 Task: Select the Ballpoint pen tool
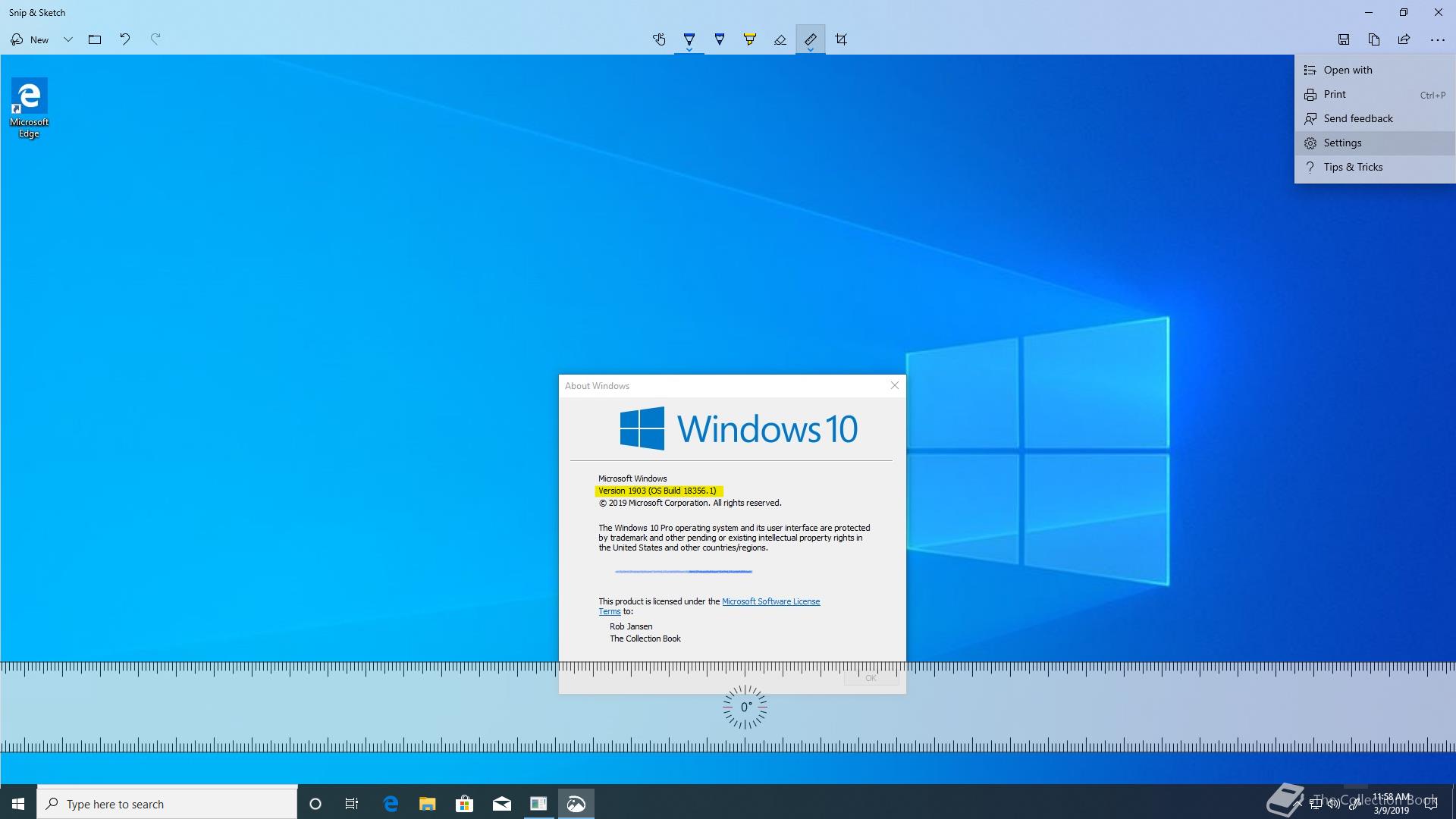pos(689,38)
